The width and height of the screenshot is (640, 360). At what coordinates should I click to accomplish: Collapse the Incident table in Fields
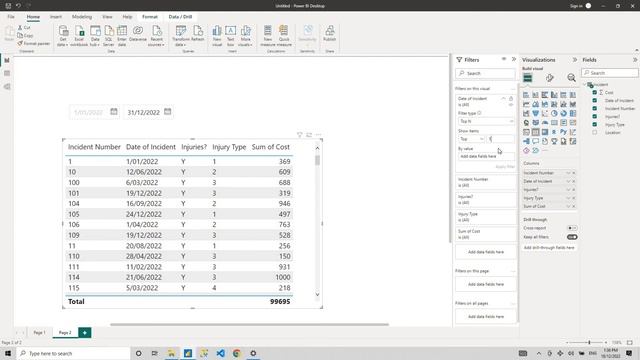click(x=584, y=84)
